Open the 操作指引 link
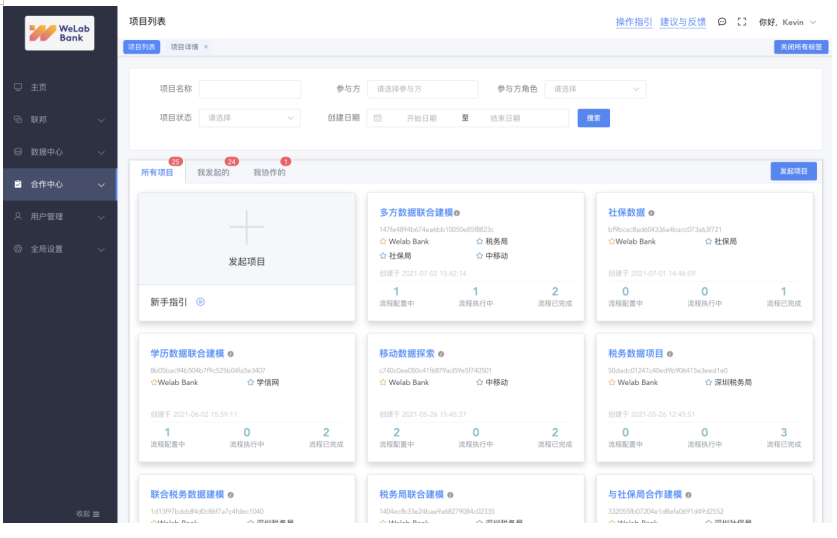This screenshot has height=538, width=837. [634, 22]
